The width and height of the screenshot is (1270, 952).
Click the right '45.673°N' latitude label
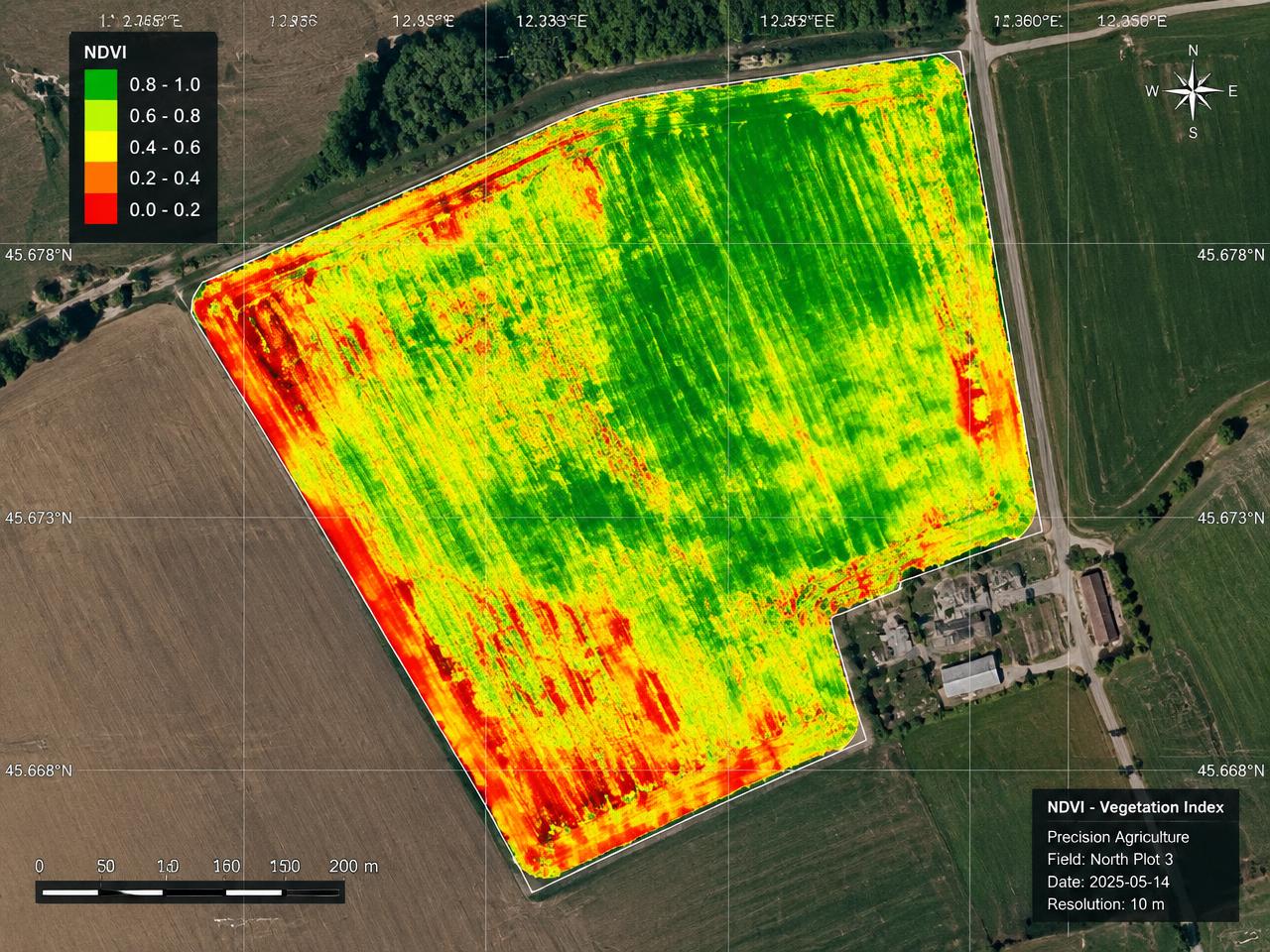pyautogui.click(x=1230, y=518)
